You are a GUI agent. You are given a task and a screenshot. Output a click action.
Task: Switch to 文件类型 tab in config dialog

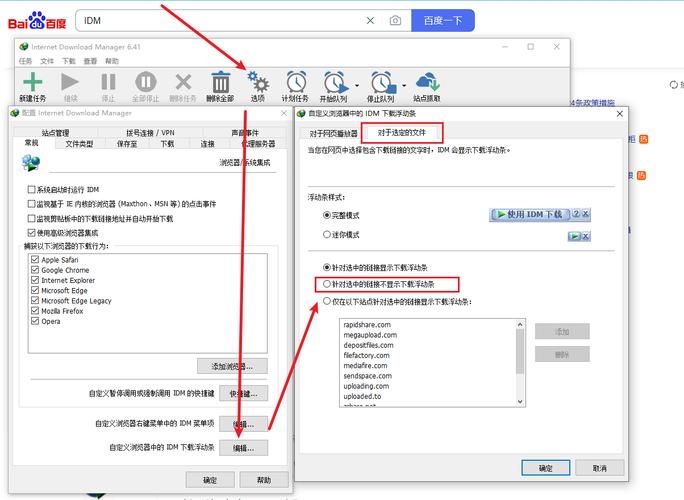point(79,144)
